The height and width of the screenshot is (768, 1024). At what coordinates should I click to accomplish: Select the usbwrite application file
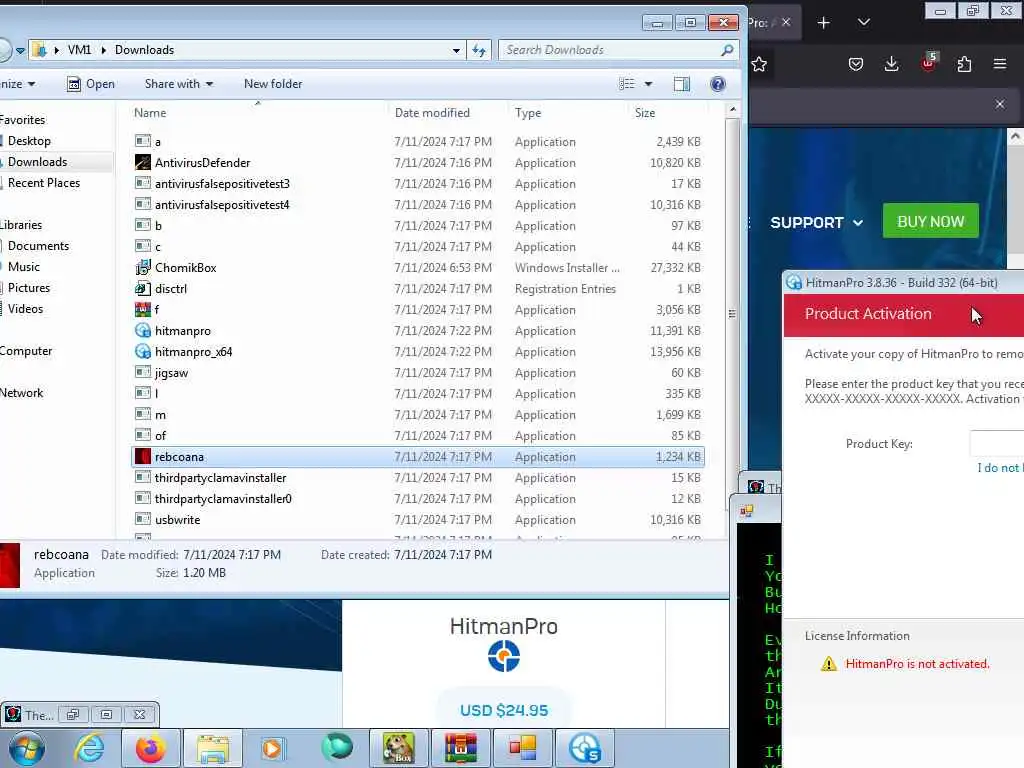click(177, 520)
